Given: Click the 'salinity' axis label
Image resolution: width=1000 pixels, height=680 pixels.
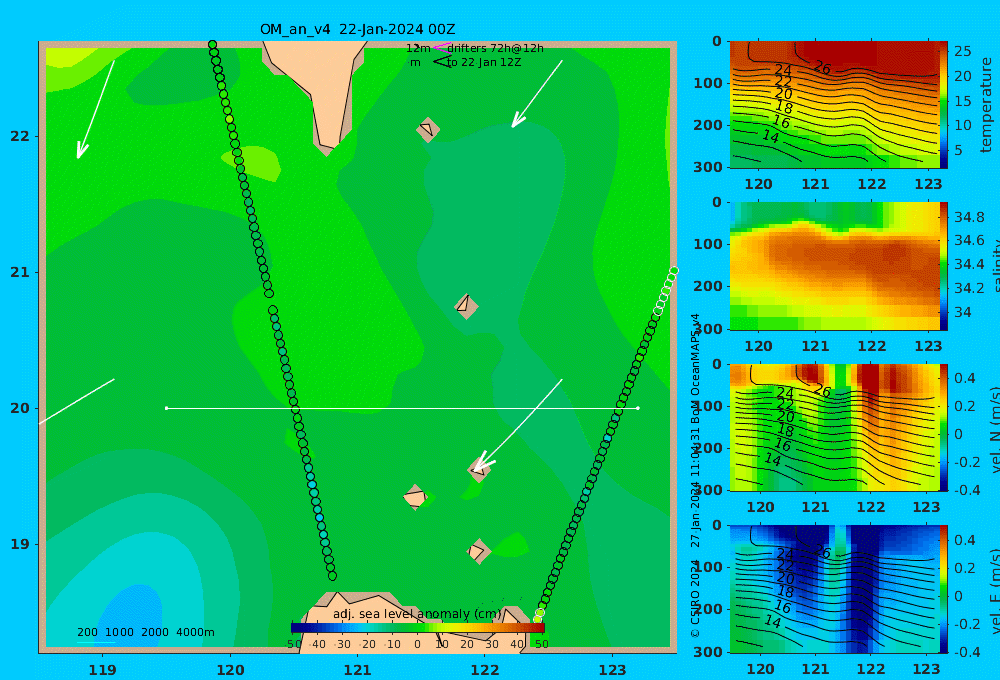Looking at the screenshot, I should click(x=994, y=266).
